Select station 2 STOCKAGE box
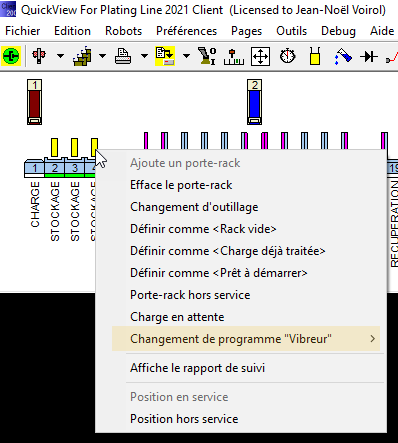398x443 pixels. (x=54, y=169)
